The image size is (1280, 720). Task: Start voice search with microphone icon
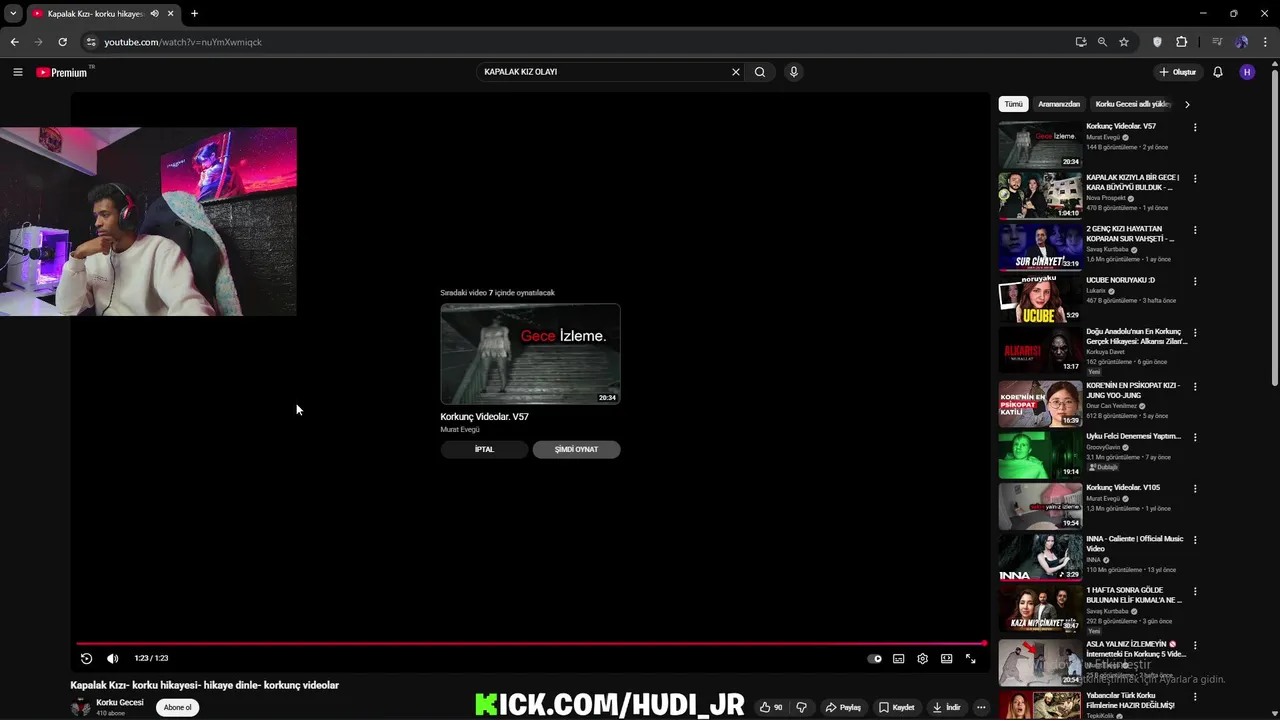click(794, 72)
